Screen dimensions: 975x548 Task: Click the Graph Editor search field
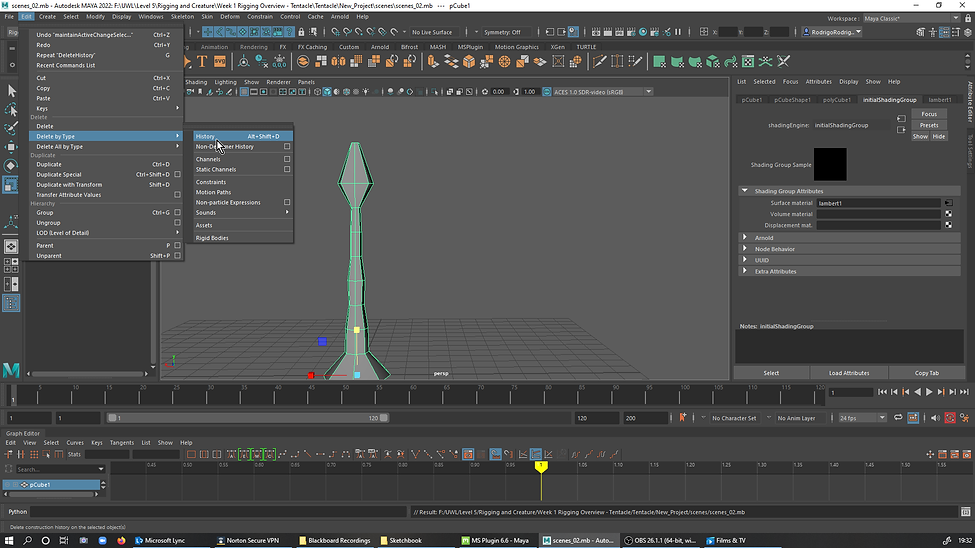(59, 469)
